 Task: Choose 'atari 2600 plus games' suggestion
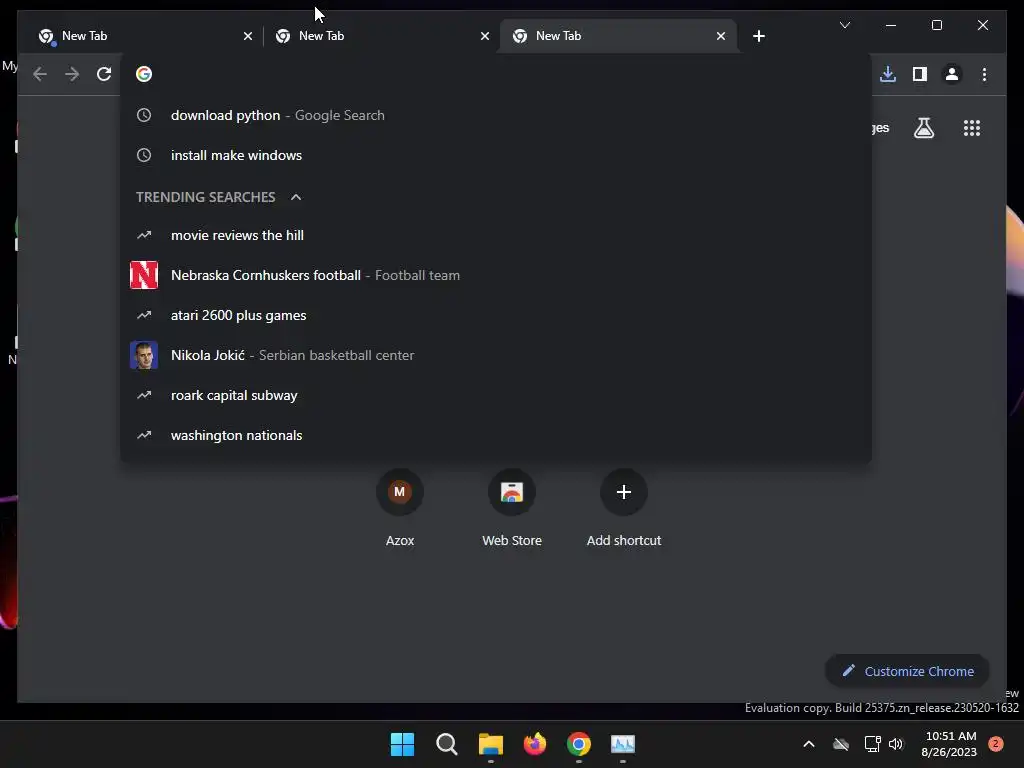(x=496, y=315)
